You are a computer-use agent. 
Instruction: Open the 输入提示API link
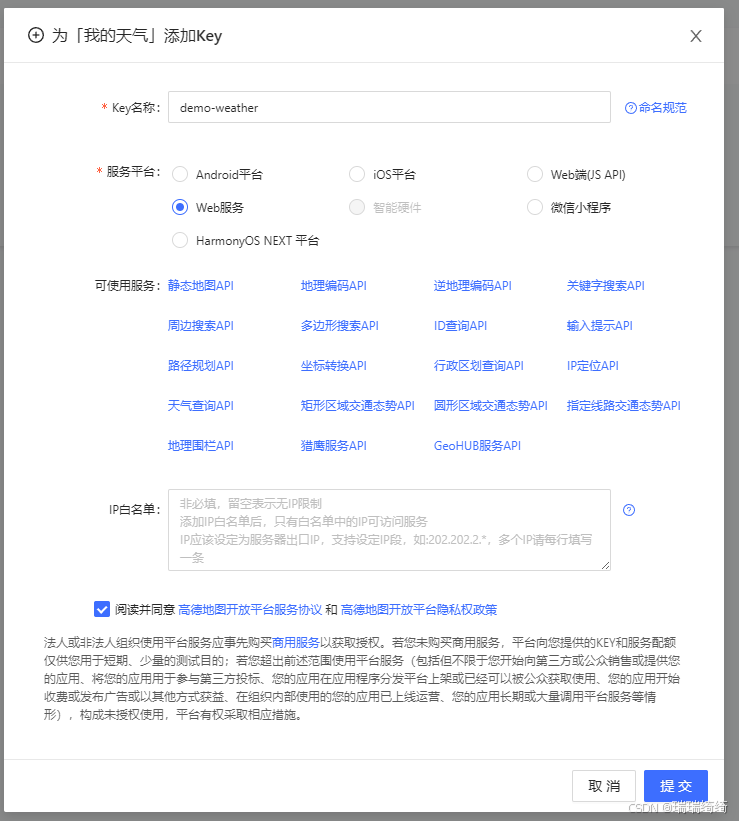tap(600, 326)
